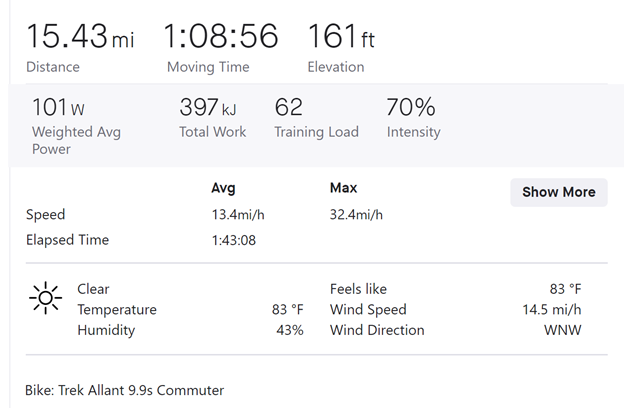Click the Feels like label
Image resolution: width=624 pixels, height=408 pixels.
[358, 289]
